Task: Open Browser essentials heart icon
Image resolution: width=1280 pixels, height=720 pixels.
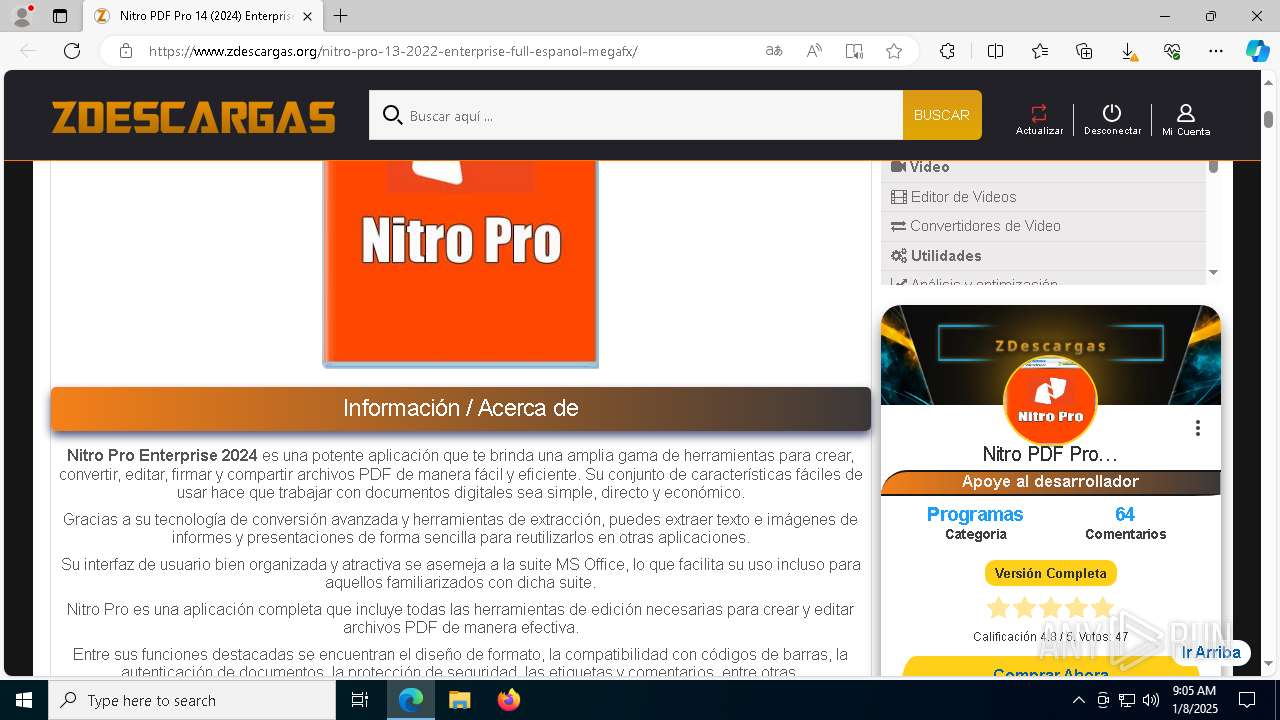Action: (1172, 51)
